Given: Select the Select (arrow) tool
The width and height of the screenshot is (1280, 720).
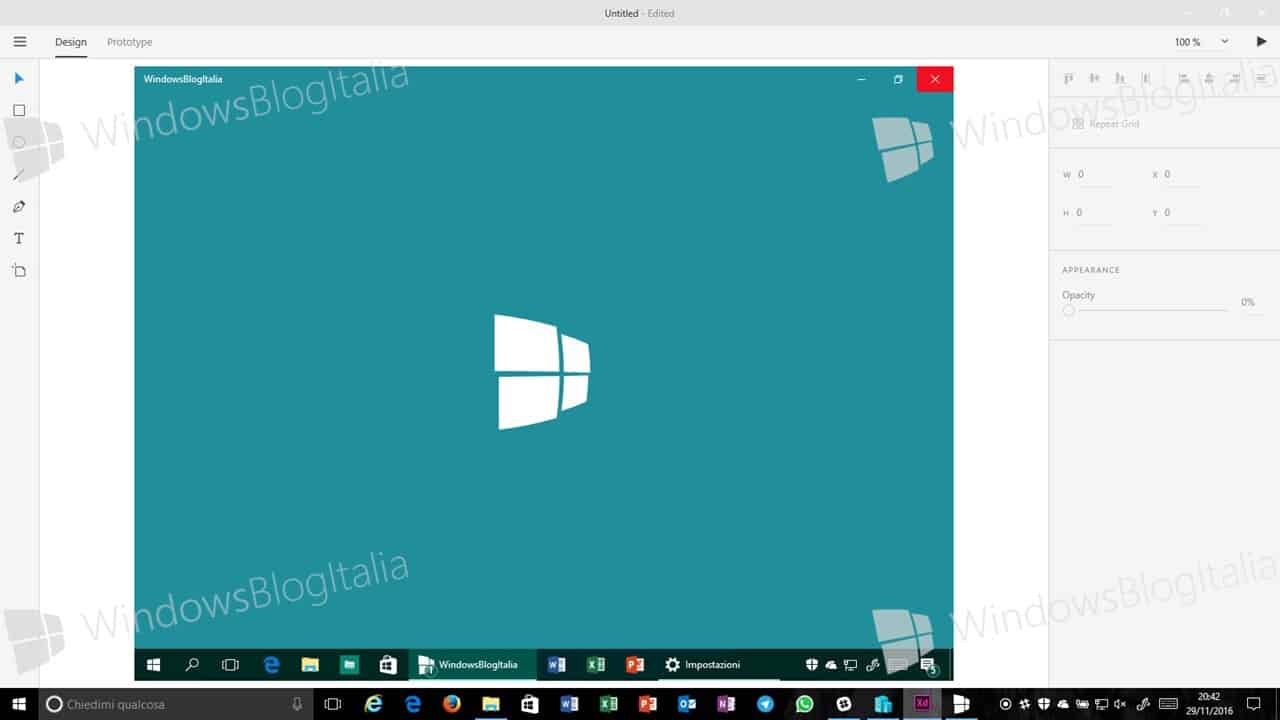Looking at the screenshot, I should tap(19, 78).
